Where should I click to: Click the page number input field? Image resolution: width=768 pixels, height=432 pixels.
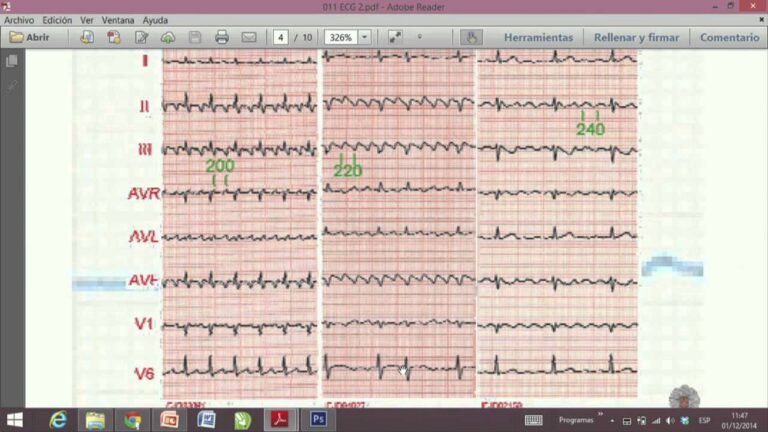point(281,37)
